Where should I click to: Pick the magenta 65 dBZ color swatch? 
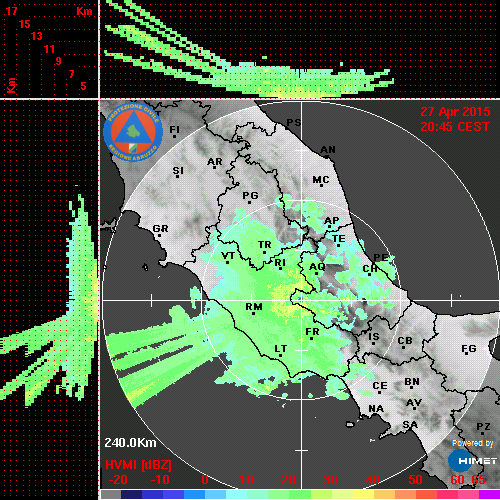(x=489, y=494)
